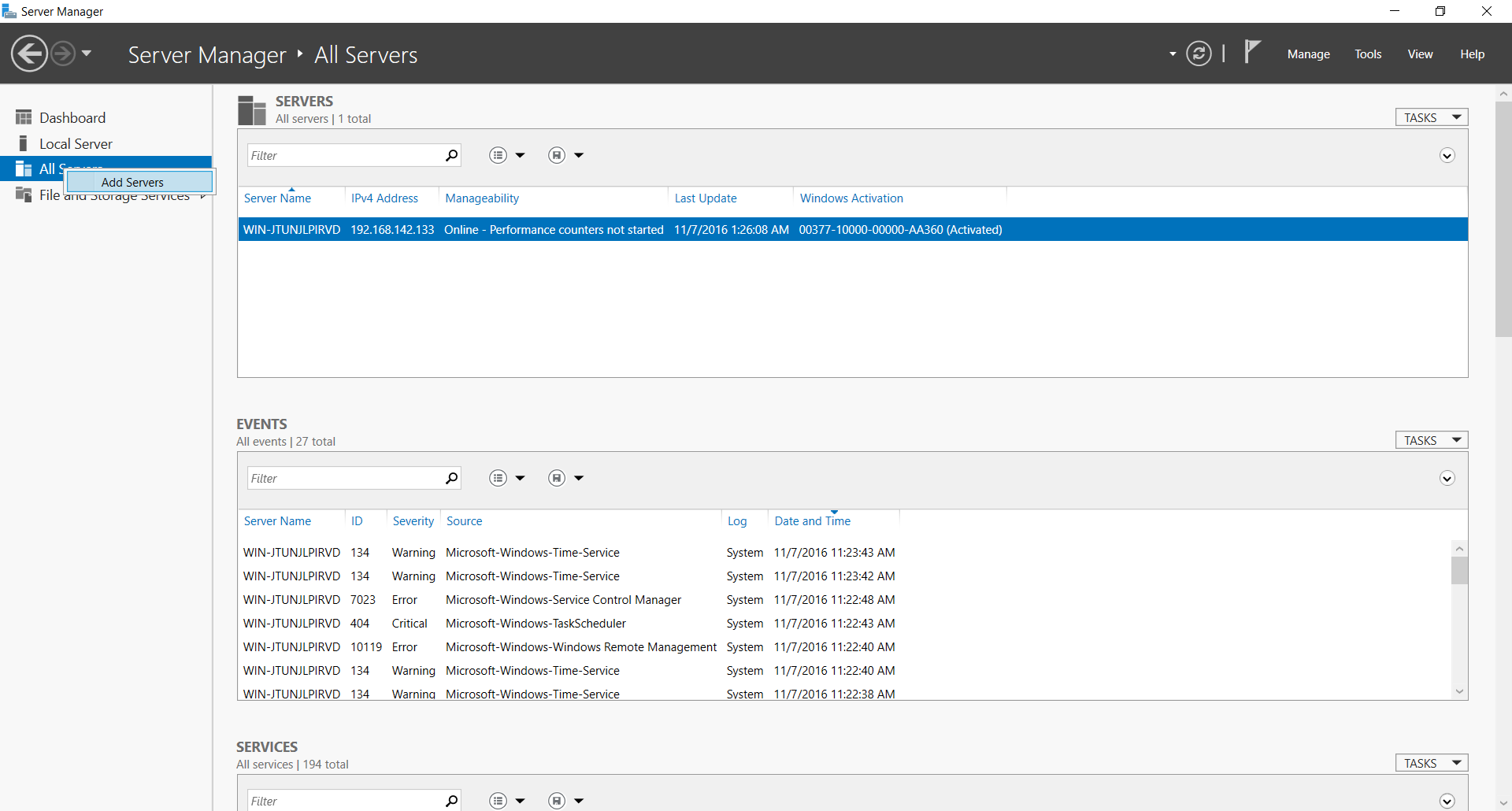Sort events by ID column
This screenshot has height=811, width=1512.
click(x=357, y=521)
